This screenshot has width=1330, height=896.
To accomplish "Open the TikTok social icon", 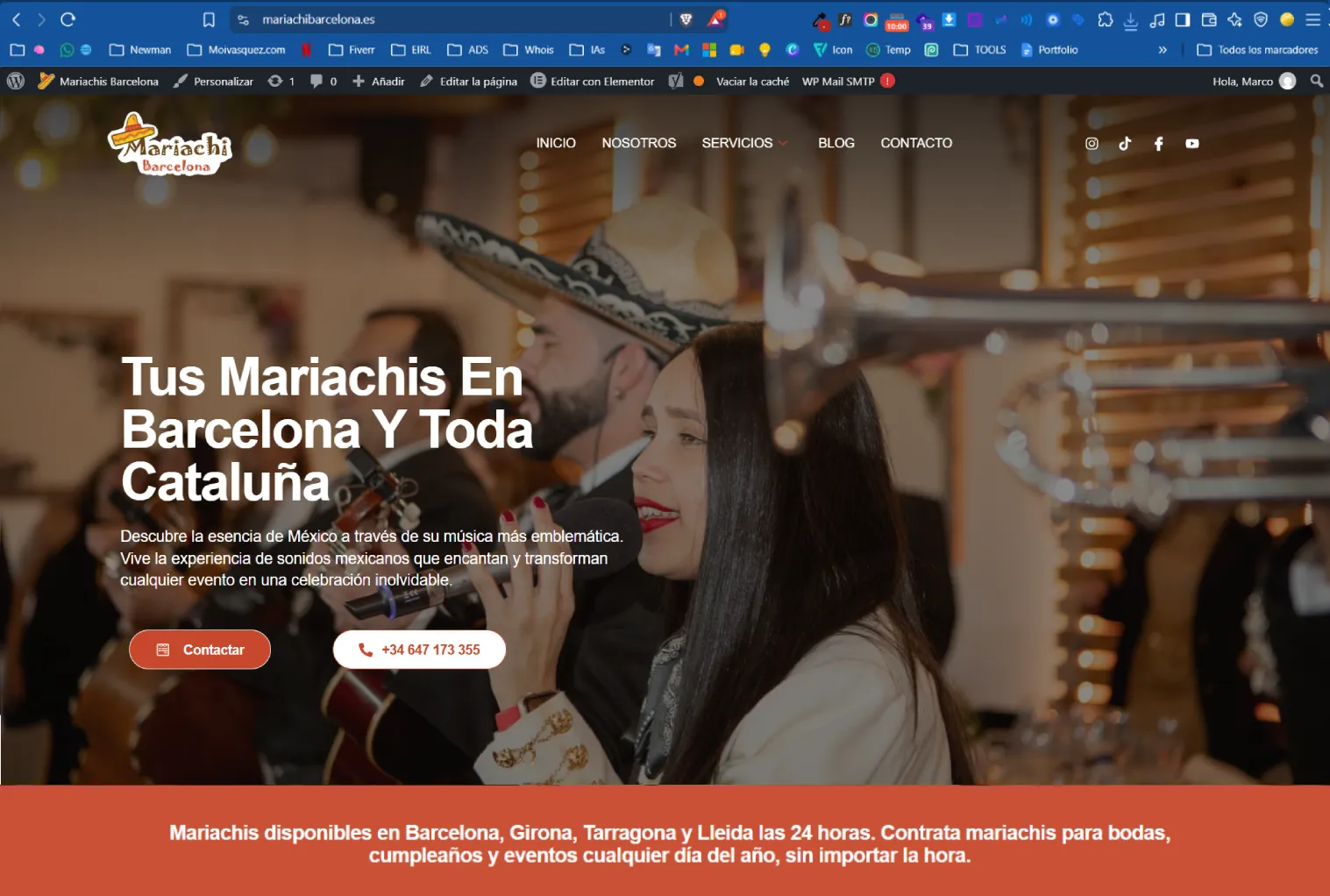I will (x=1125, y=144).
